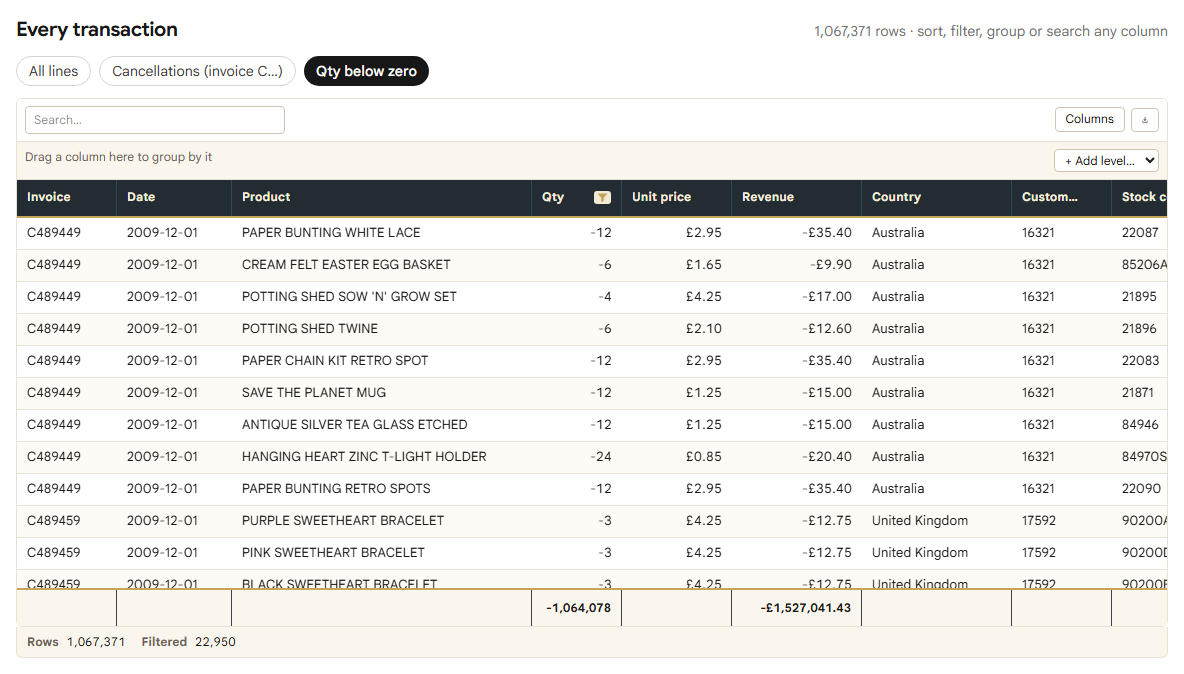Click the -£9.90 revenue cell

coord(797,265)
